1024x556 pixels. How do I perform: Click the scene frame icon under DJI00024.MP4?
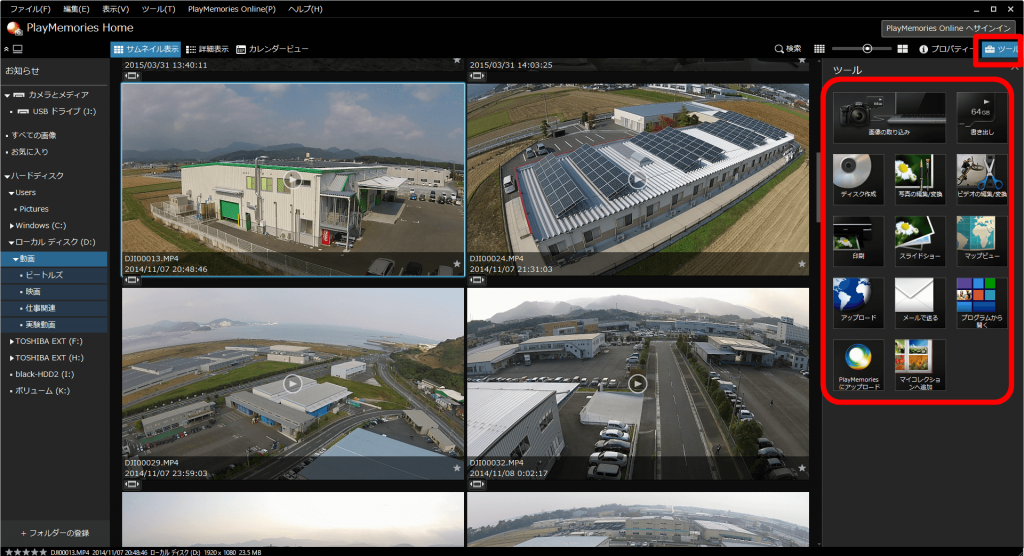pos(477,280)
